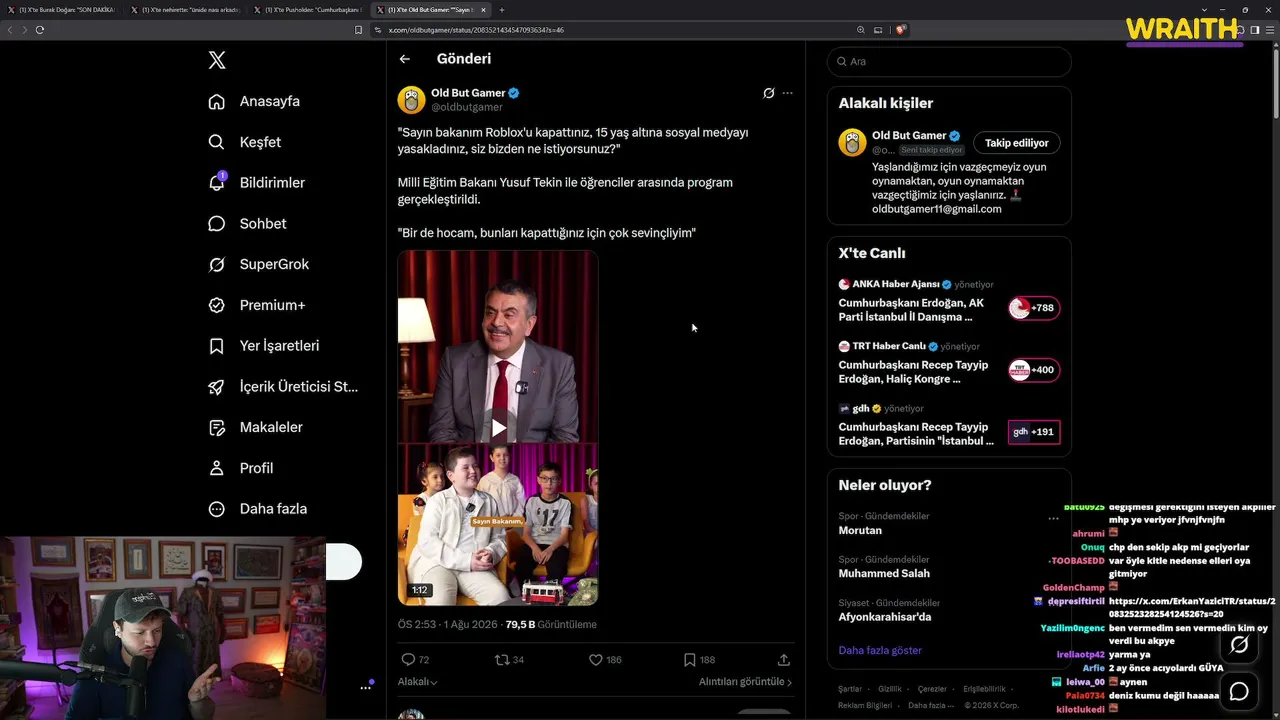1280x720 pixels.
Task: Click the zoom magnifier icon in address bar
Action: click(x=861, y=30)
